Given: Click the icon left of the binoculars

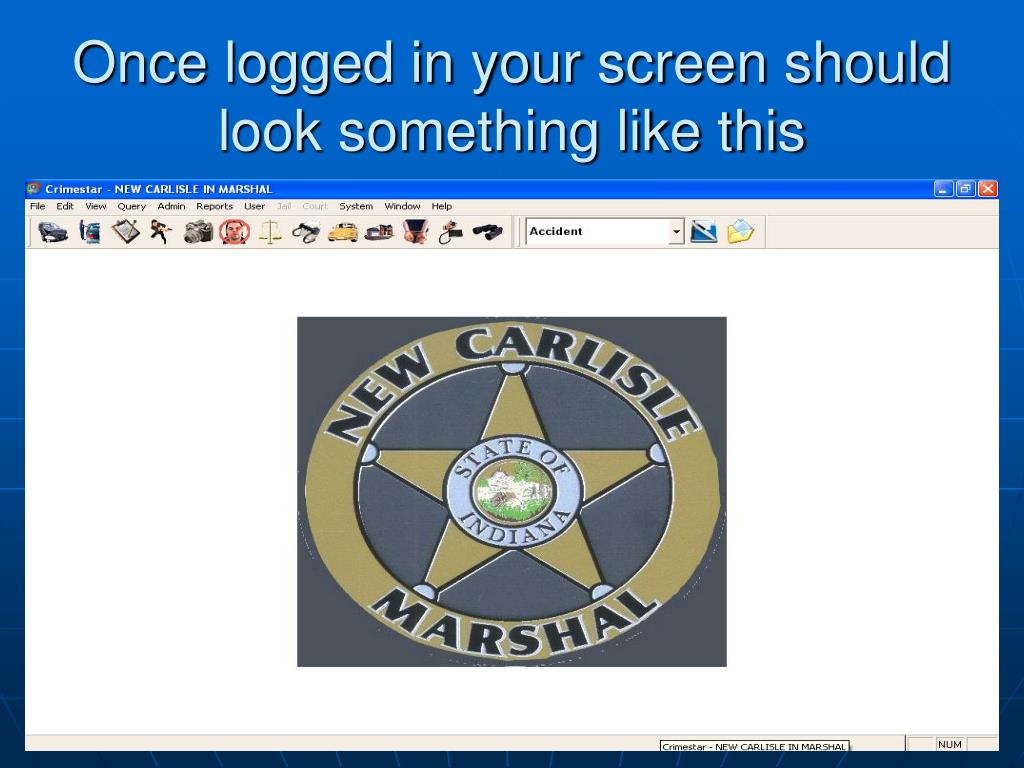Looking at the screenshot, I should pos(451,232).
